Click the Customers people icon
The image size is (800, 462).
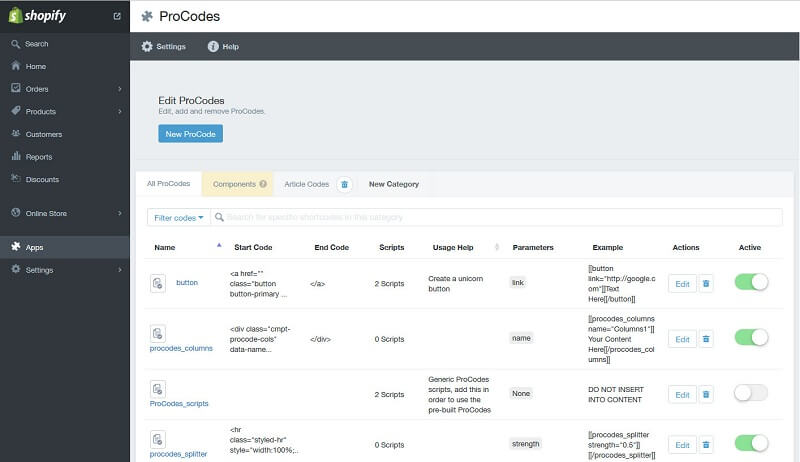pyautogui.click(x=16, y=134)
